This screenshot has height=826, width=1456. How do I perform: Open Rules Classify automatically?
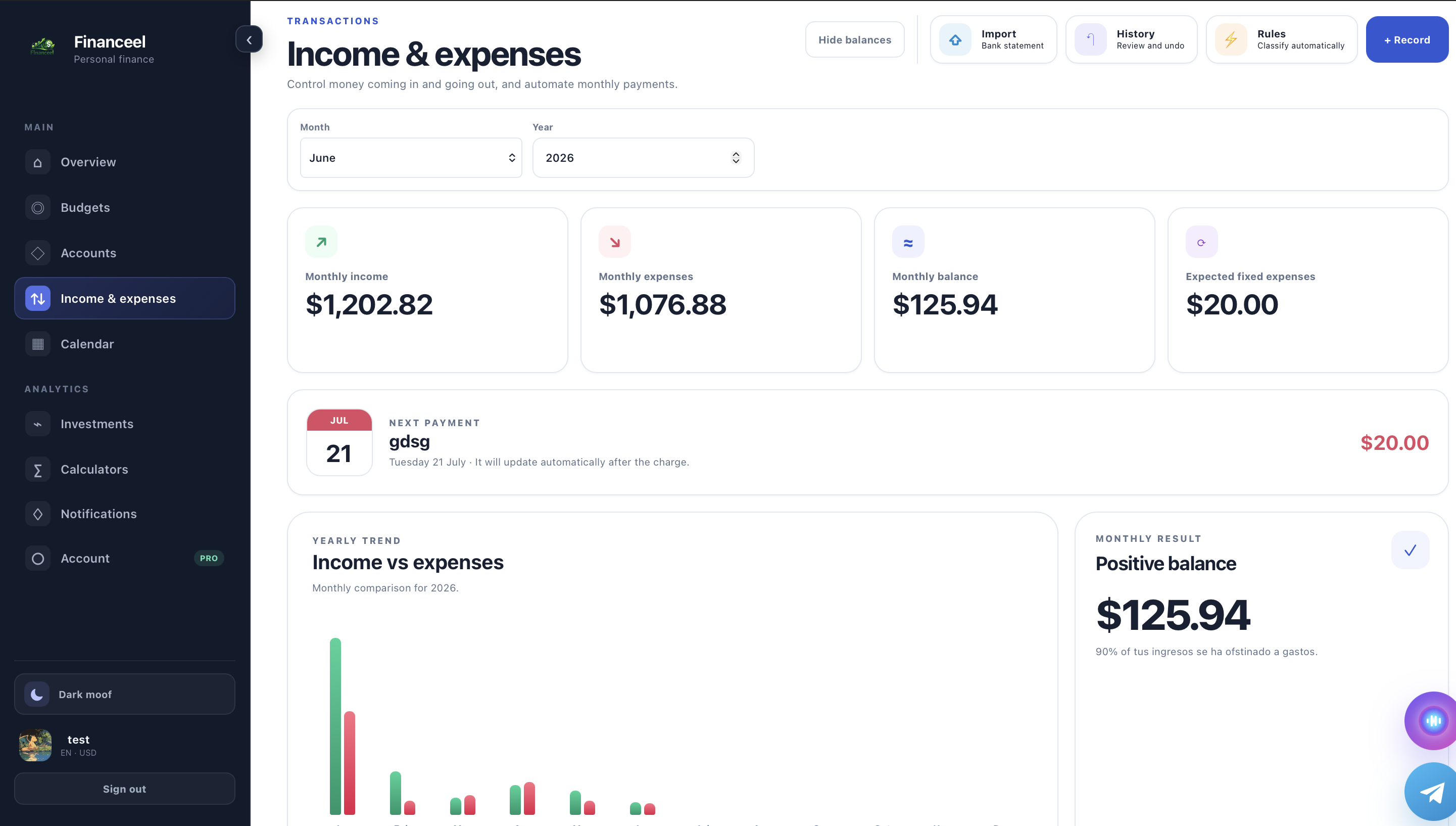(x=1281, y=40)
